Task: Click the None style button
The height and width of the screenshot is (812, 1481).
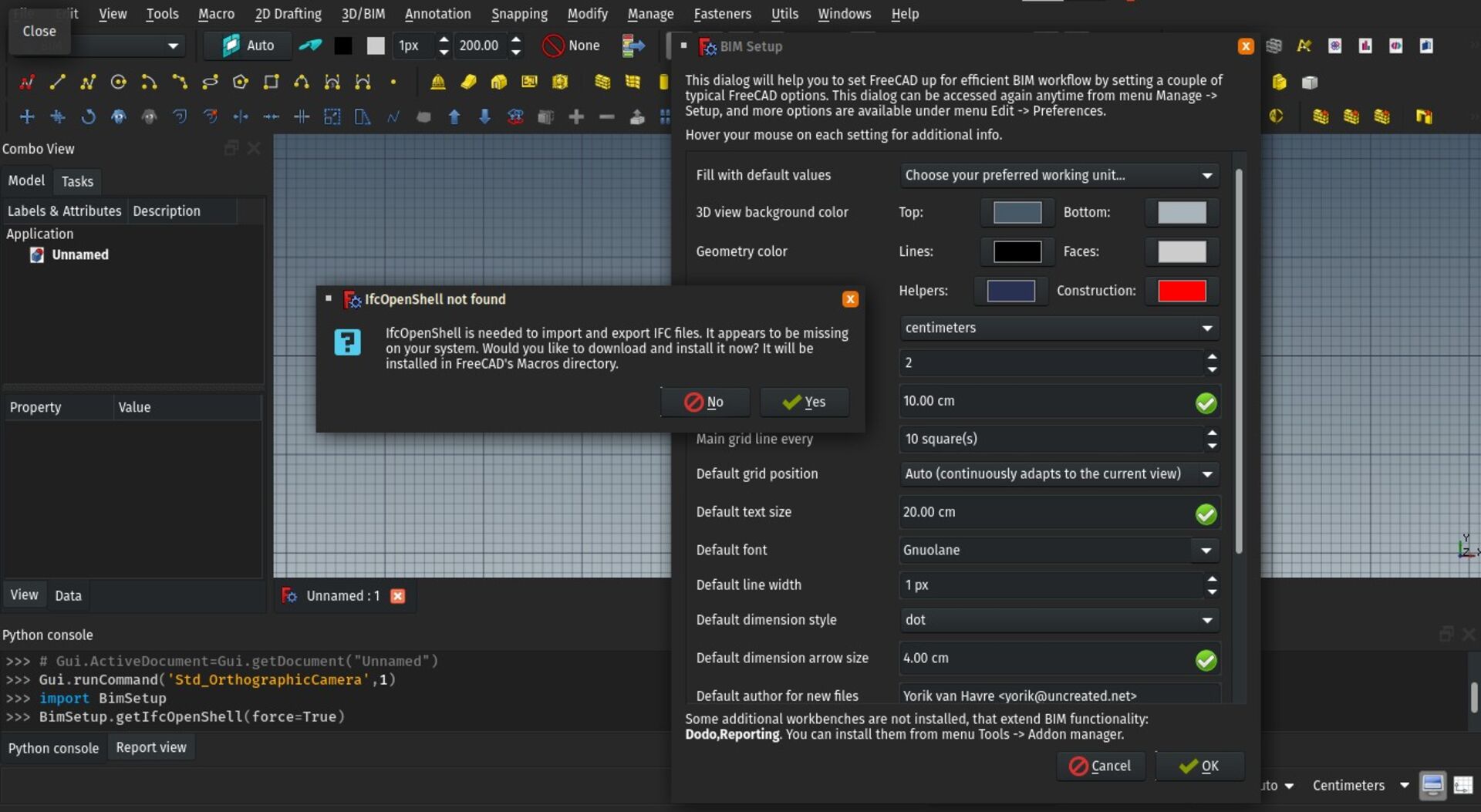Action: [572, 45]
